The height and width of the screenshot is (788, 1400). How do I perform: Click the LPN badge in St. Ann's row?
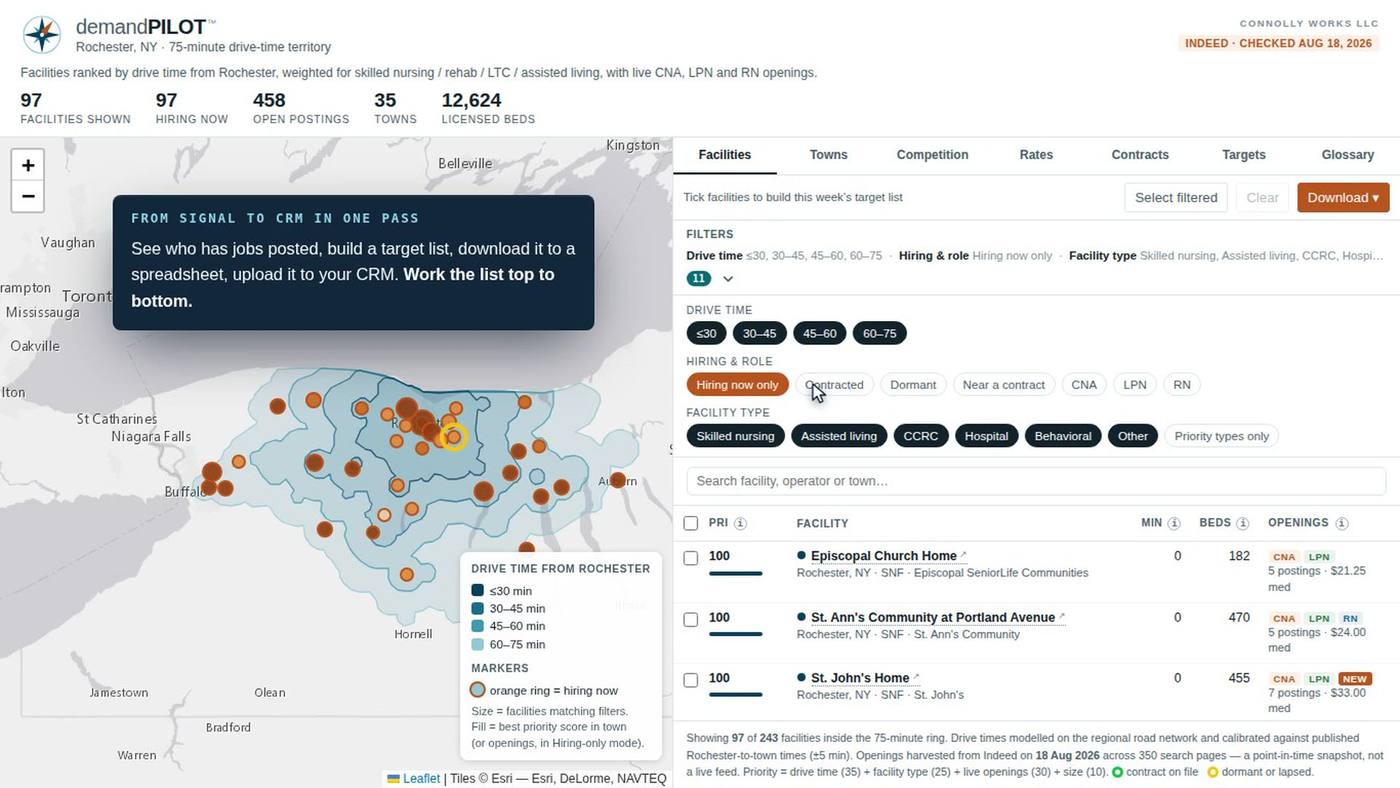coord(1319,619)
